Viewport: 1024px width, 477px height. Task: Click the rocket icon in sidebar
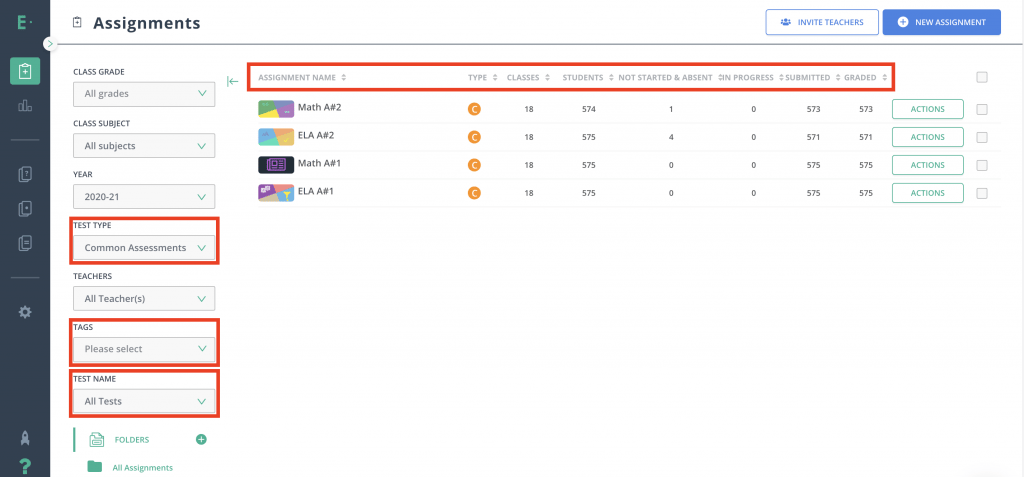tap(25, 438)
